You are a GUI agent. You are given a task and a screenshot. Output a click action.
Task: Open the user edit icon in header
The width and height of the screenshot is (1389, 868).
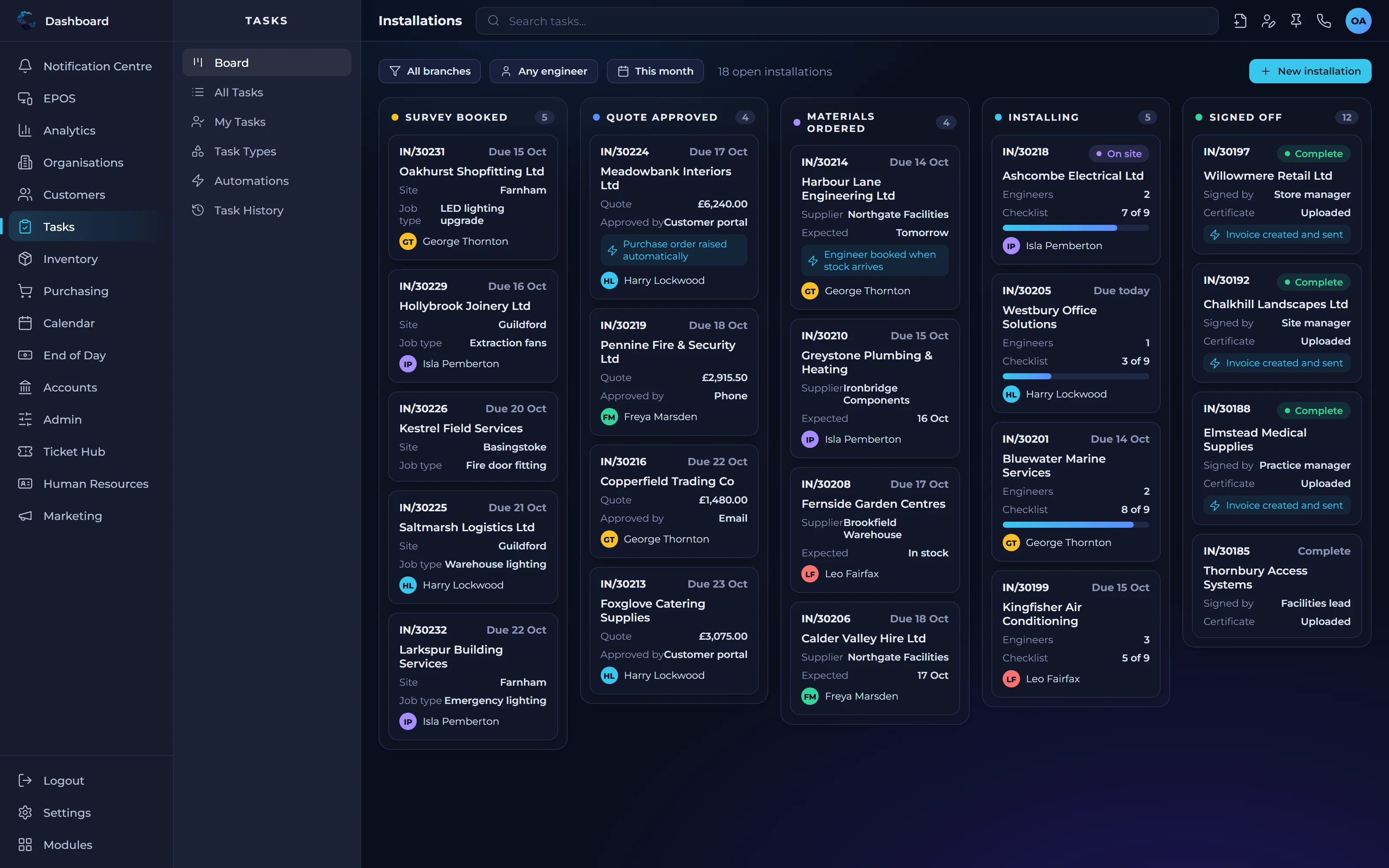coord(1268,21)
